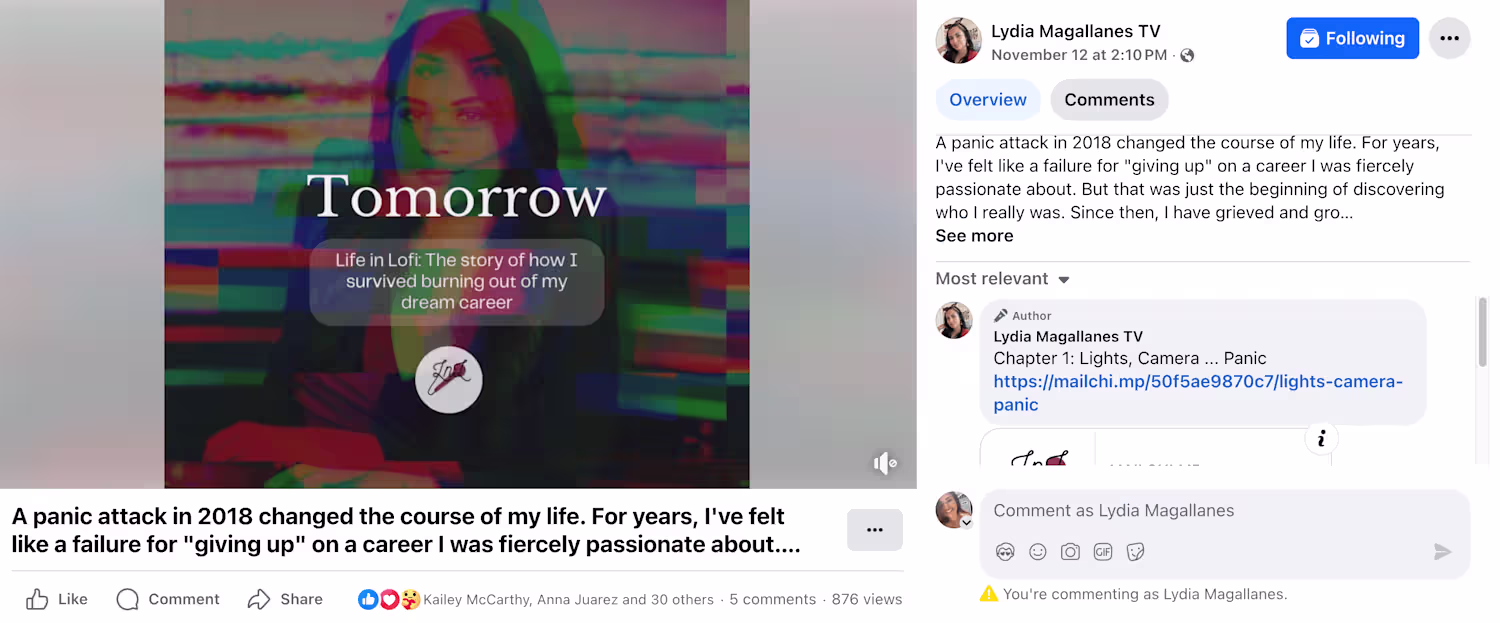The height and width of the screenshot is (623, 1500).
Task: Switch to the Comments tab
Action: pos(1109,100)
